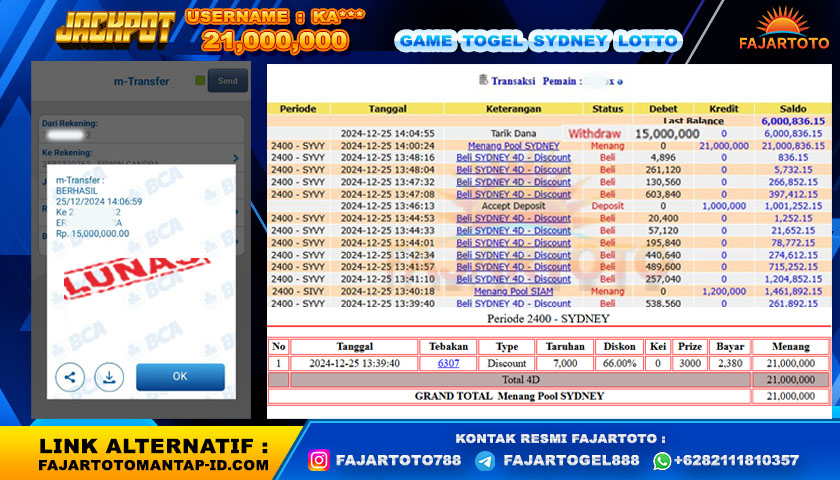Open Beli SYDNEY 4D link at 13:41:10
The width and height of the screenshot is (840, 480).
point(513,279)
